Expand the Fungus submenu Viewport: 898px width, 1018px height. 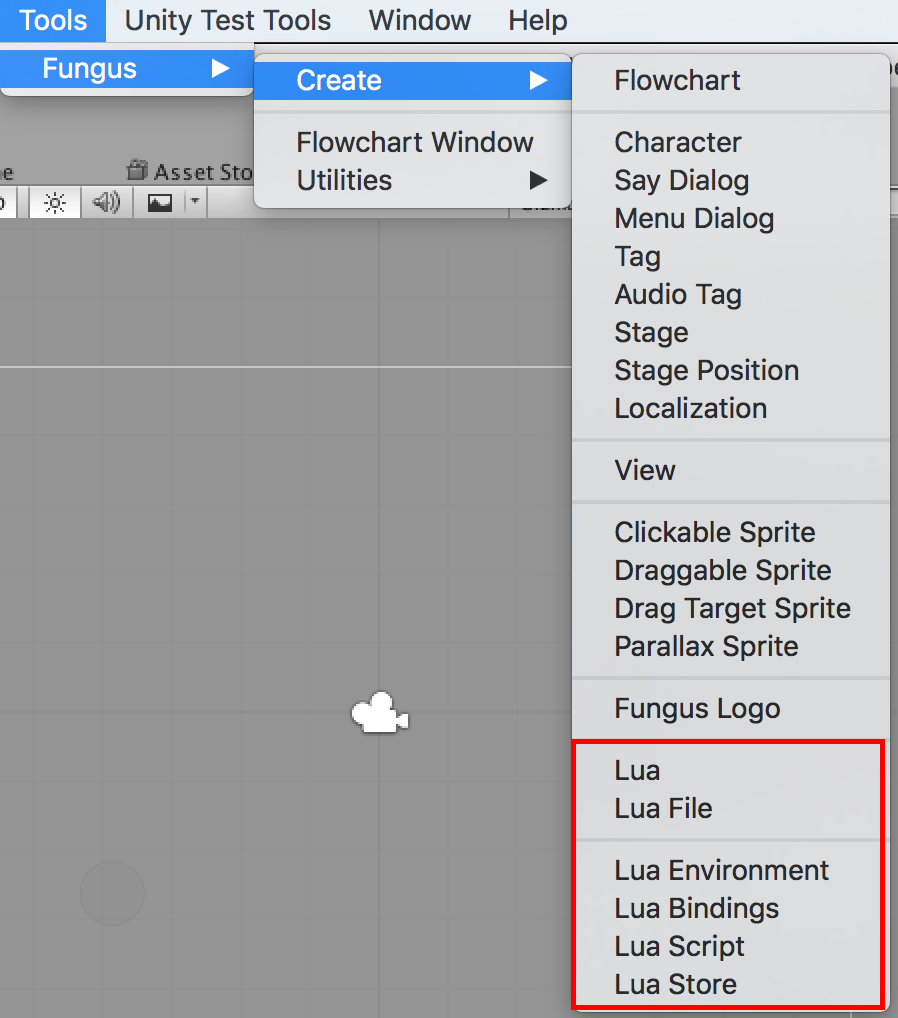(127, 68)
